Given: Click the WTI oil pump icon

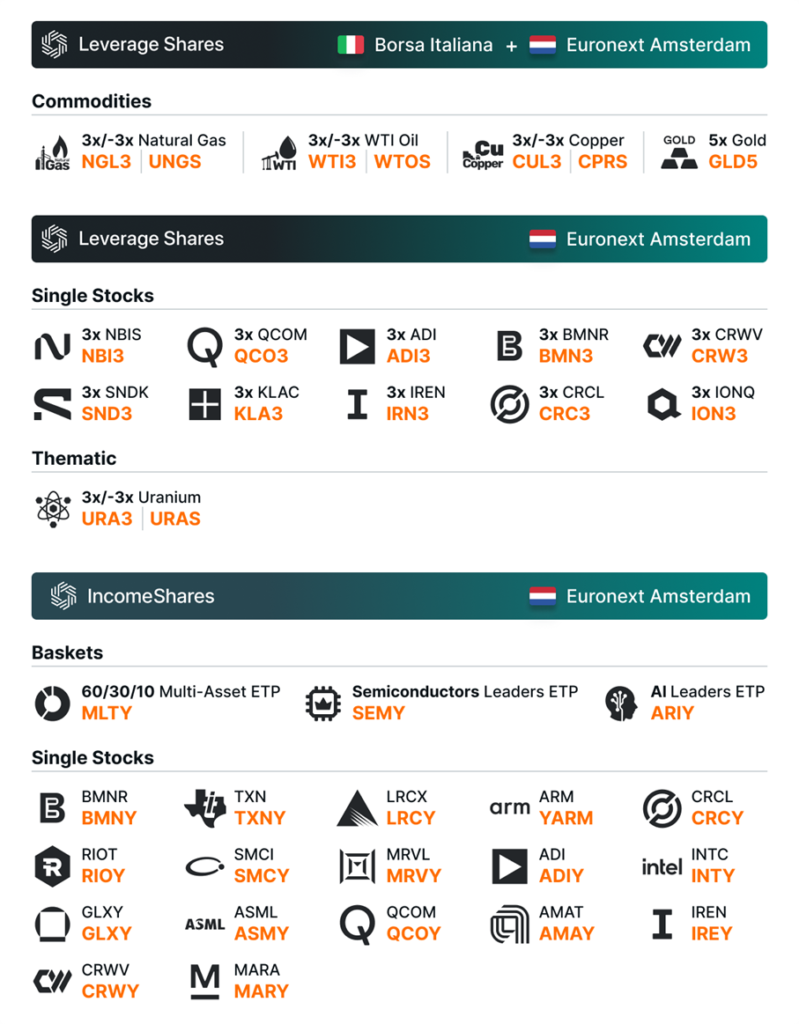Looking at the screenshot, I should coord(280,152).
